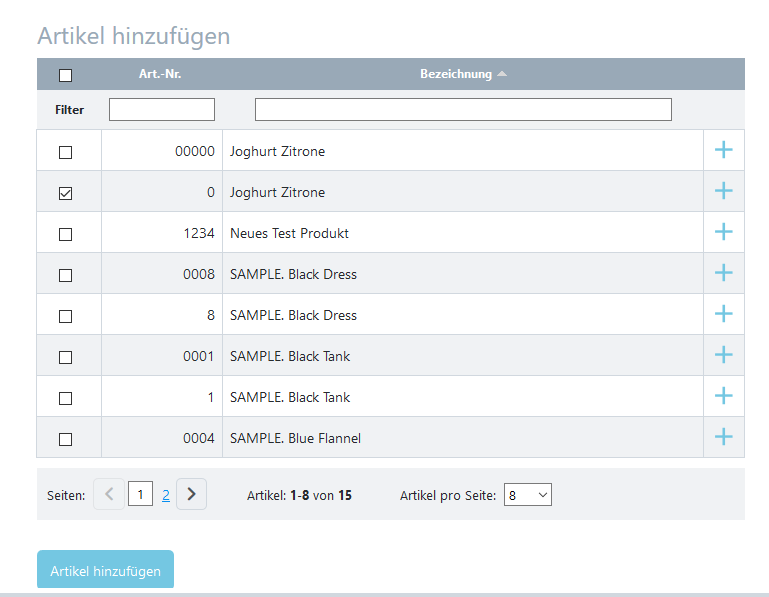This screenshot has height=597, width=769.
Task: Toggle sort arrow next to Bezeichnung
Action: (x=502, y=74)
